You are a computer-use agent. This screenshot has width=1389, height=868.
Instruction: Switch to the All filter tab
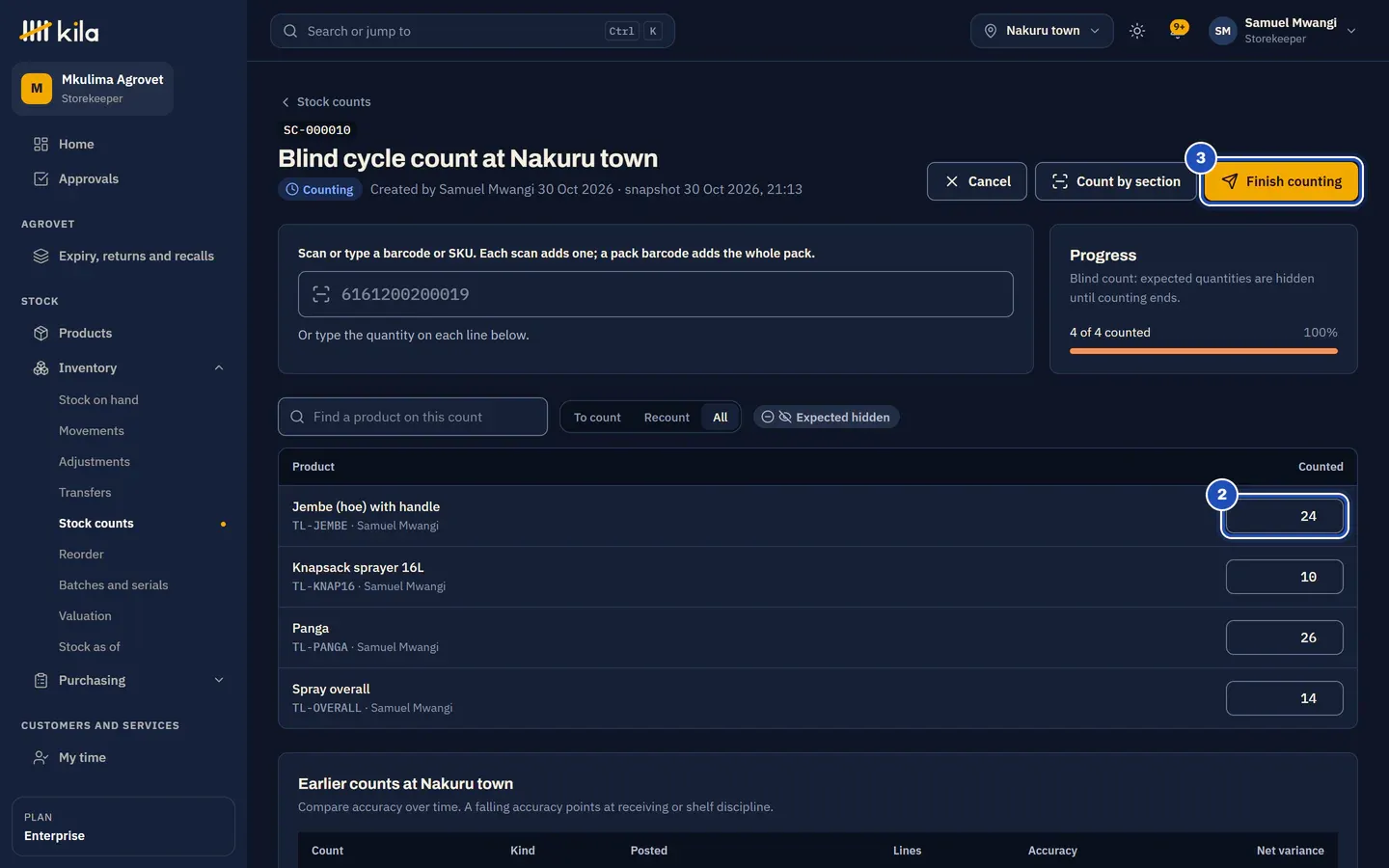tap(721, 417)
